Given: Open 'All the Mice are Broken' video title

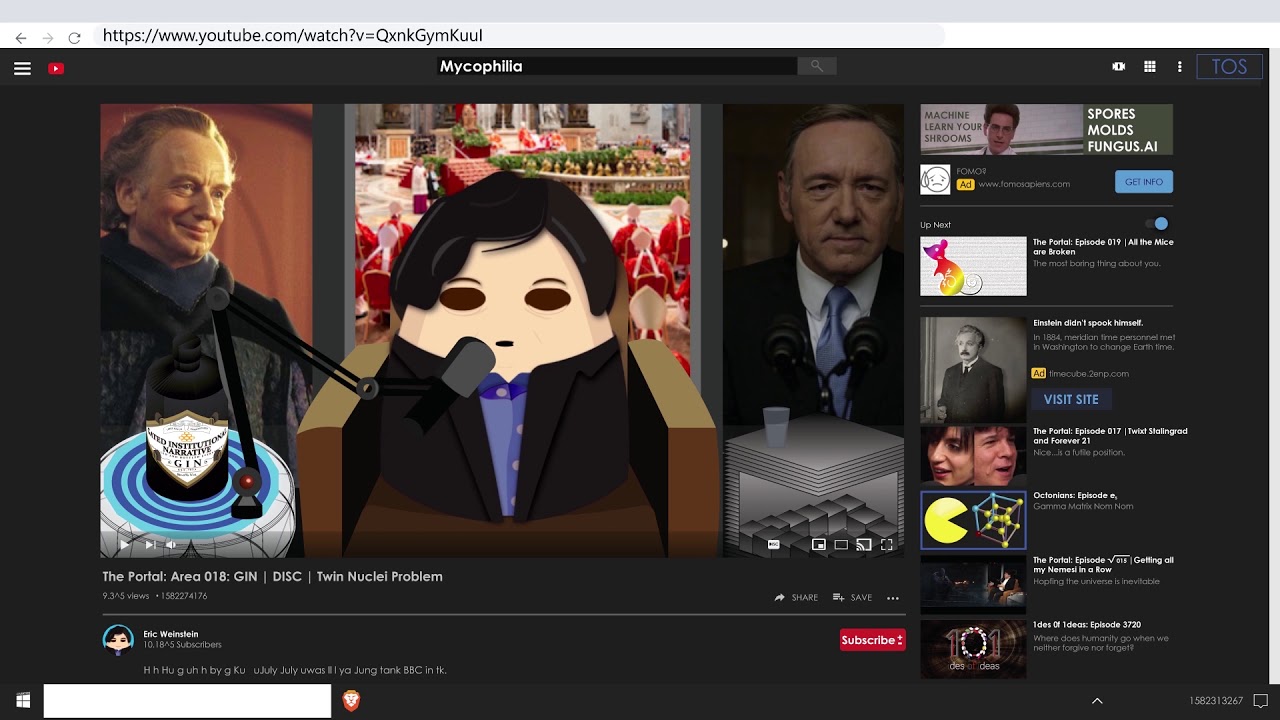Looking at the screenshot, I should [1103, 246].
